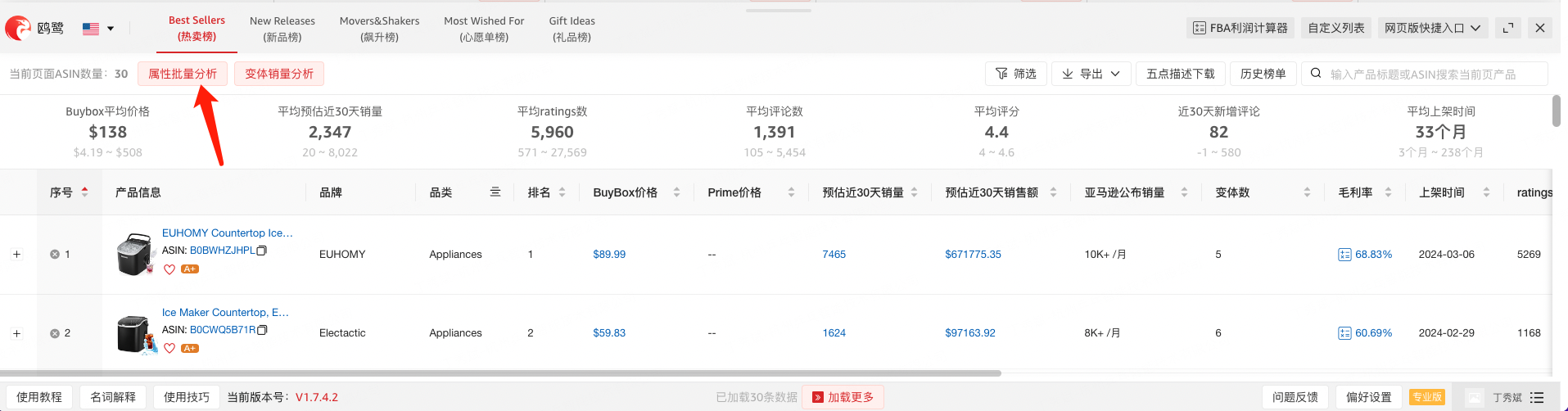This screenshot has width=1568, height=411.
Task: Click the EUHOMY ice maker thumbnail
Action: coord(135,254)
